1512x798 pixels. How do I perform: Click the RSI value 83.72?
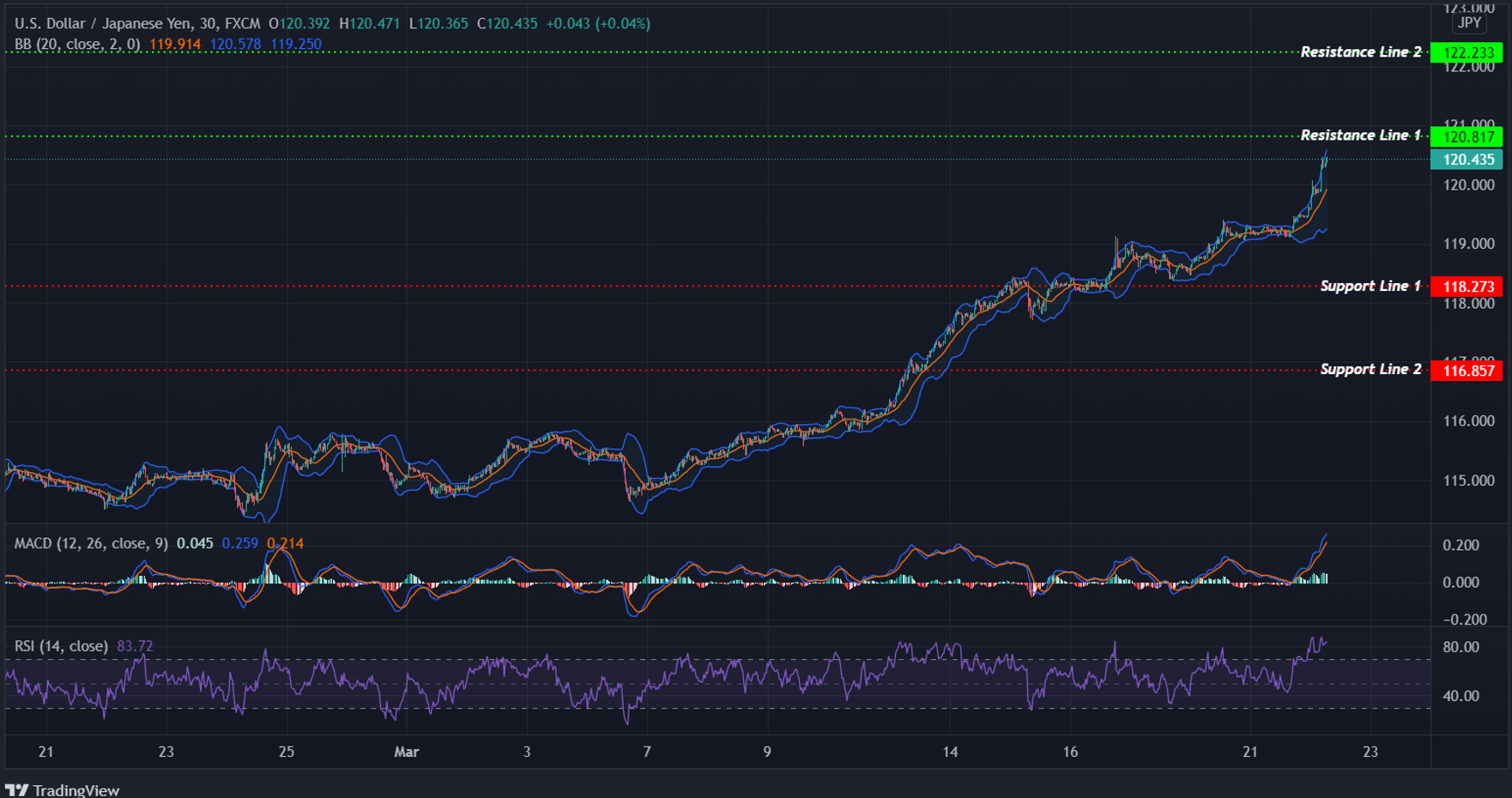136,644
